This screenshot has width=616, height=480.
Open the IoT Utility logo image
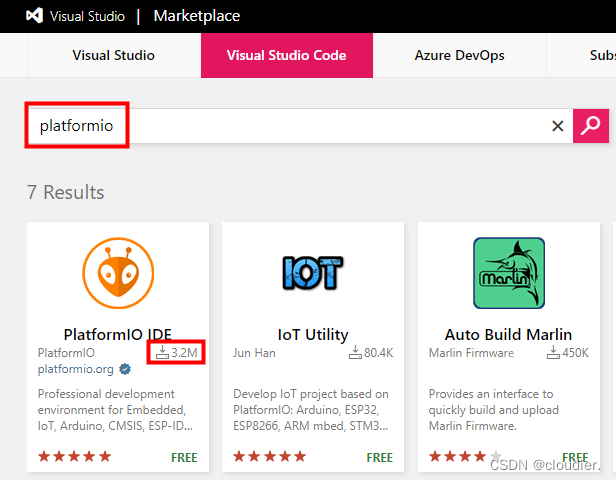click(x=313, y=273)
